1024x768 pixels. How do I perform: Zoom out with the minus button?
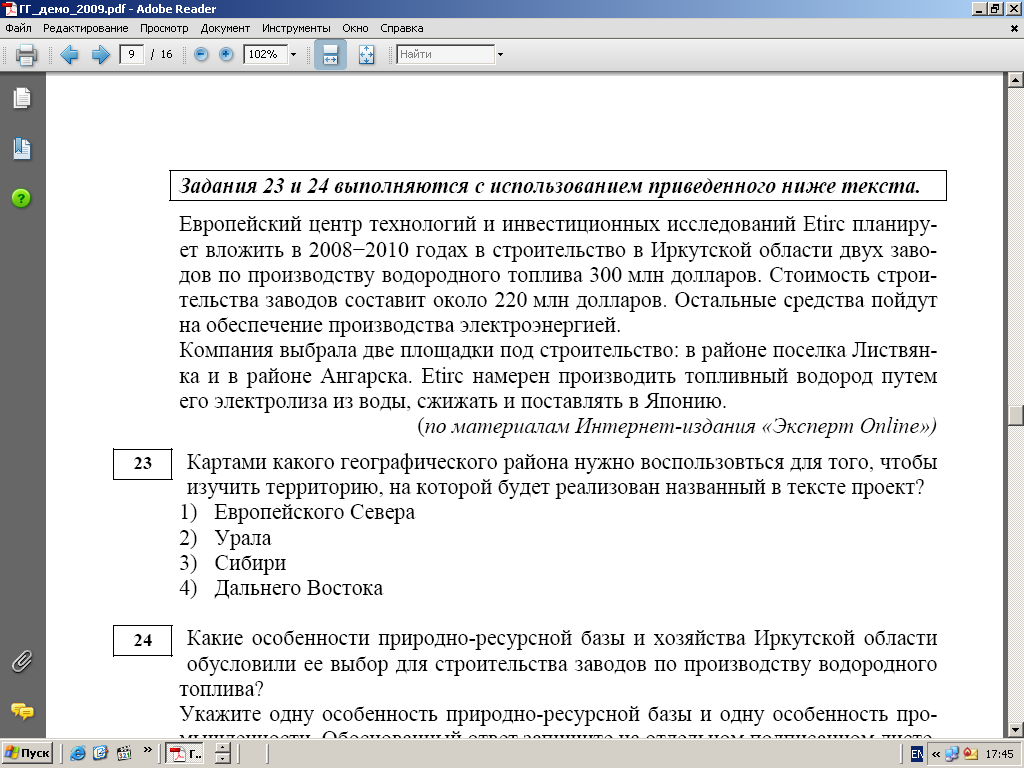tap(201, 54)
